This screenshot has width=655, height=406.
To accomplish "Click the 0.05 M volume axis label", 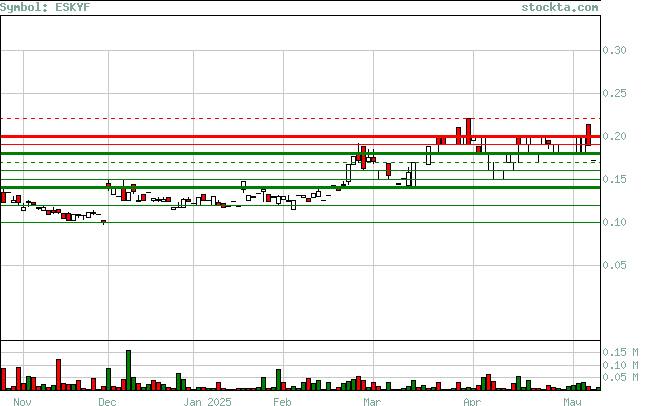I will pyautogui.click(x=620, y=378).
